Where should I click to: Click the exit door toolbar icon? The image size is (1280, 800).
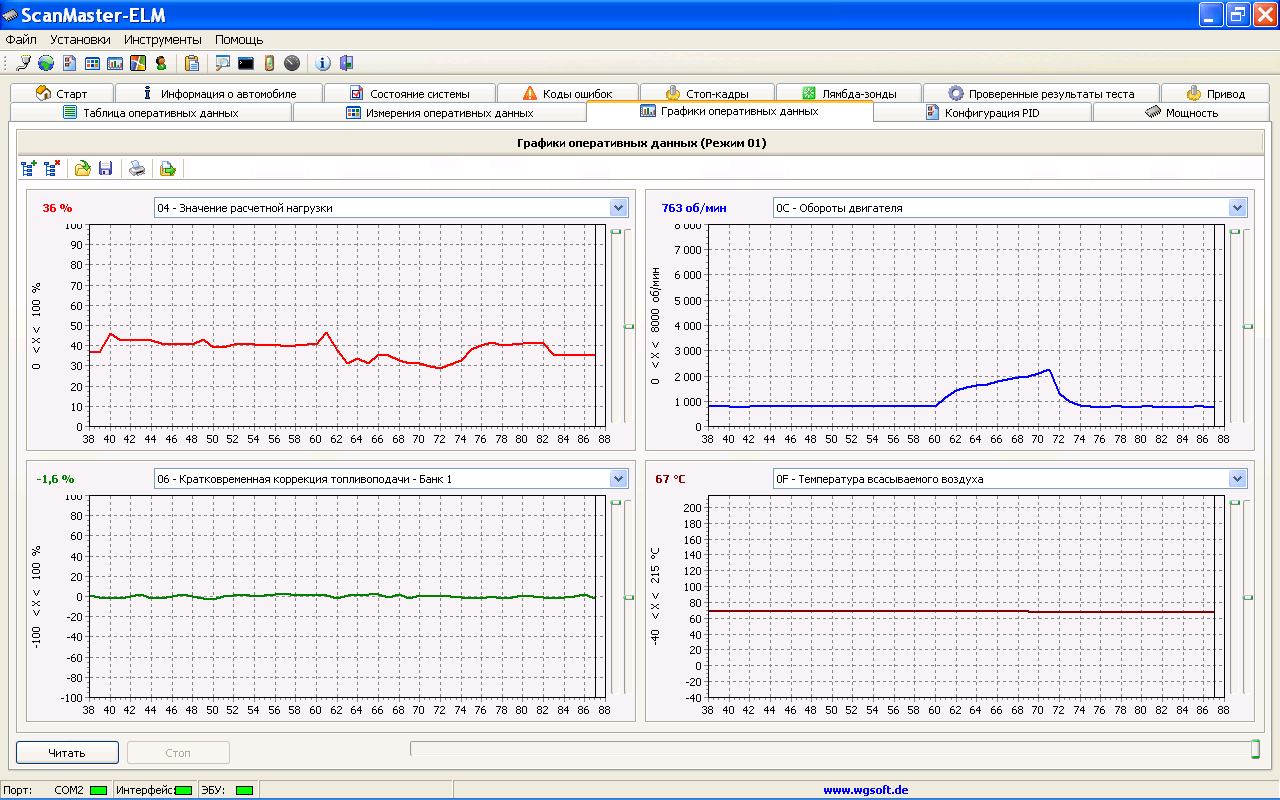coord(346,63)
